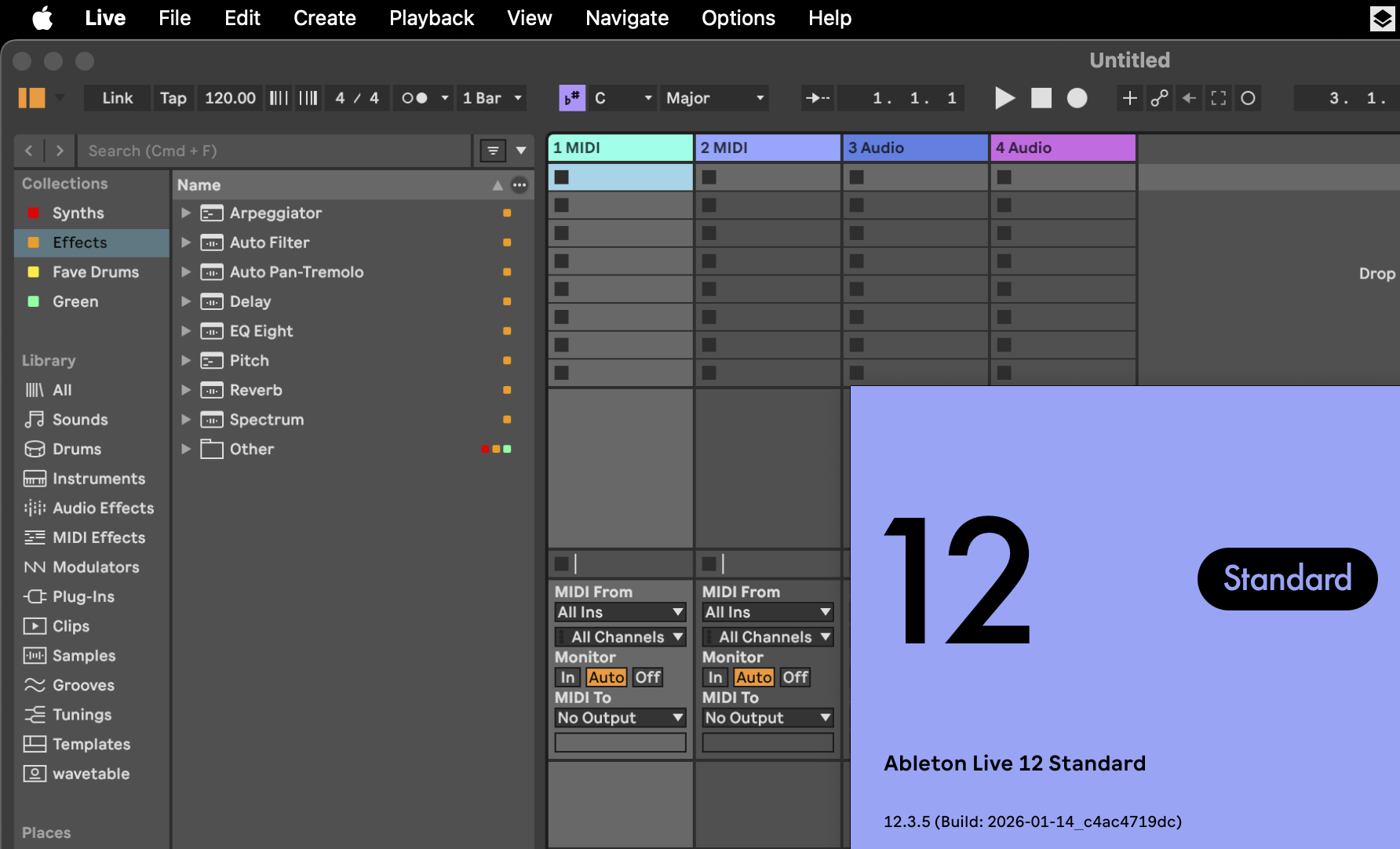1400x849 pixels.
Task: Enable the metronome toggle
Action: [x=416, y=98]
